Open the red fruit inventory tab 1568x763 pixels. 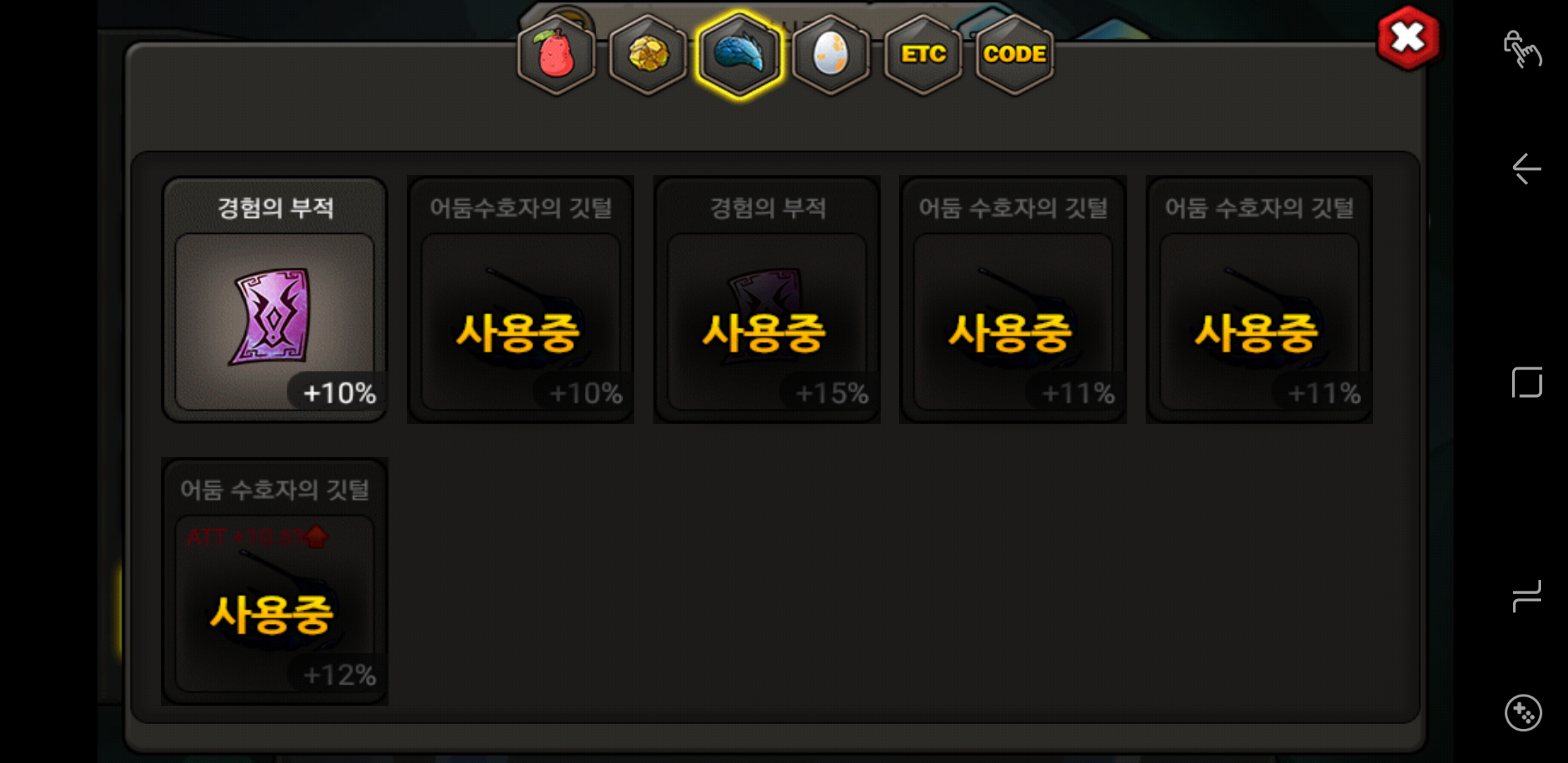point(557,54)
